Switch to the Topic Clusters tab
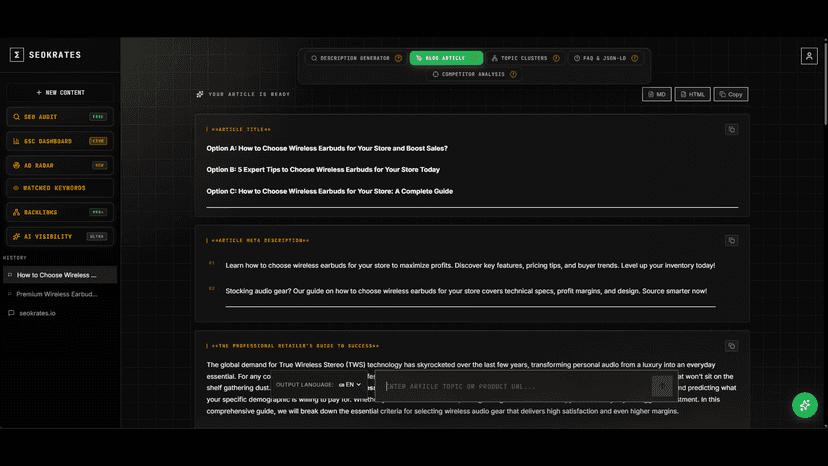 tap(525, 58)
